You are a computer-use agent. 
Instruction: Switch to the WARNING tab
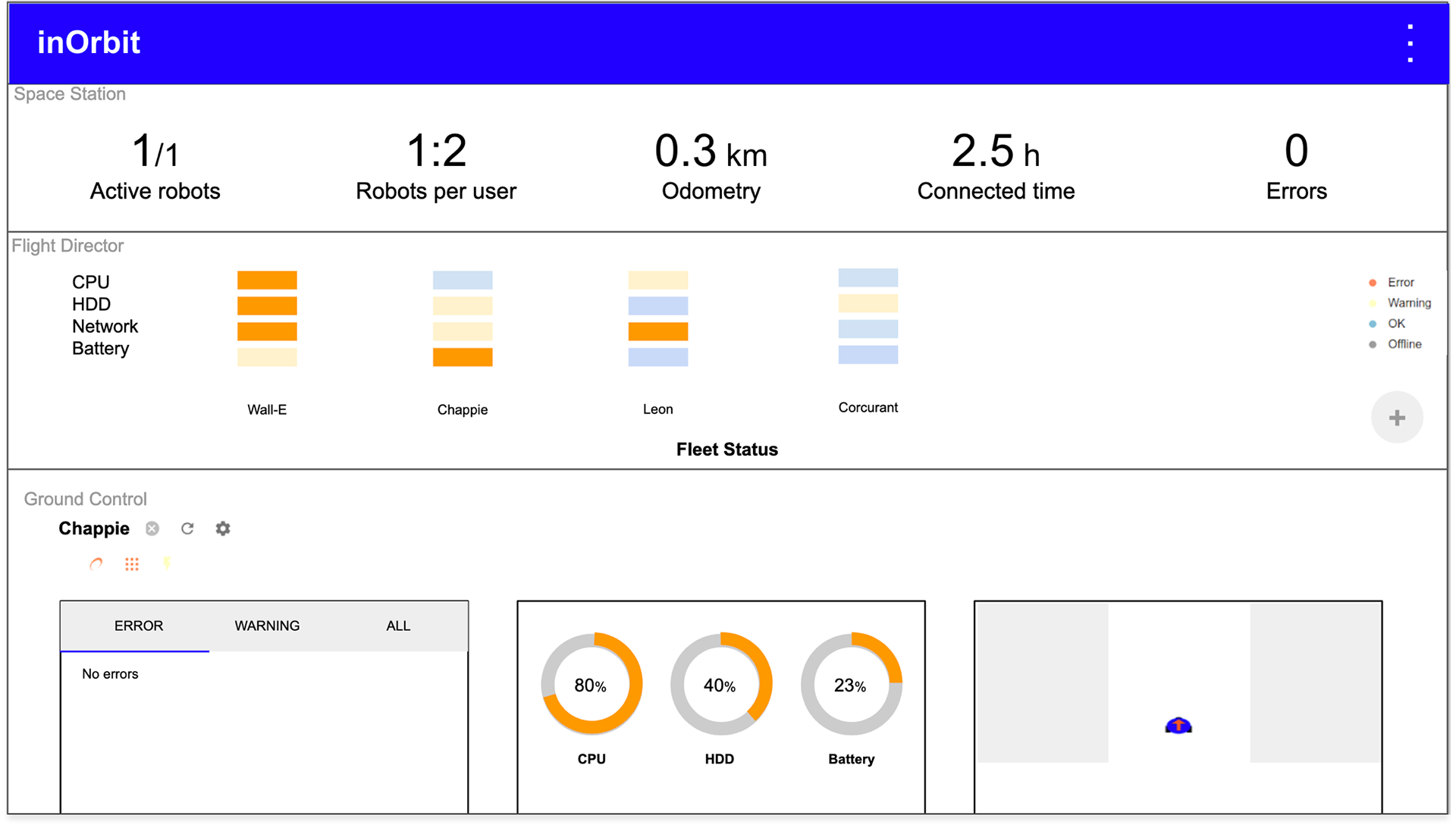pyautogui.click(x=267, y=626)
